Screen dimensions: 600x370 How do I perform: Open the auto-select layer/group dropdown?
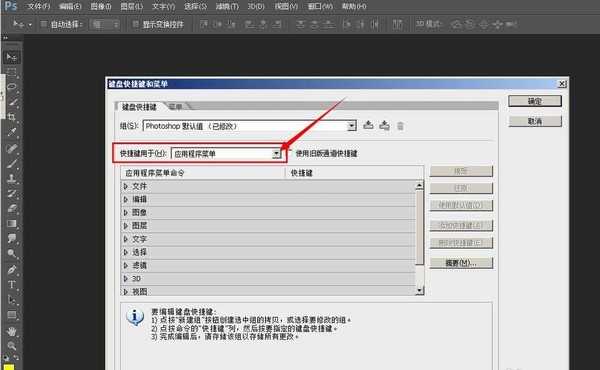coord(103,24)
